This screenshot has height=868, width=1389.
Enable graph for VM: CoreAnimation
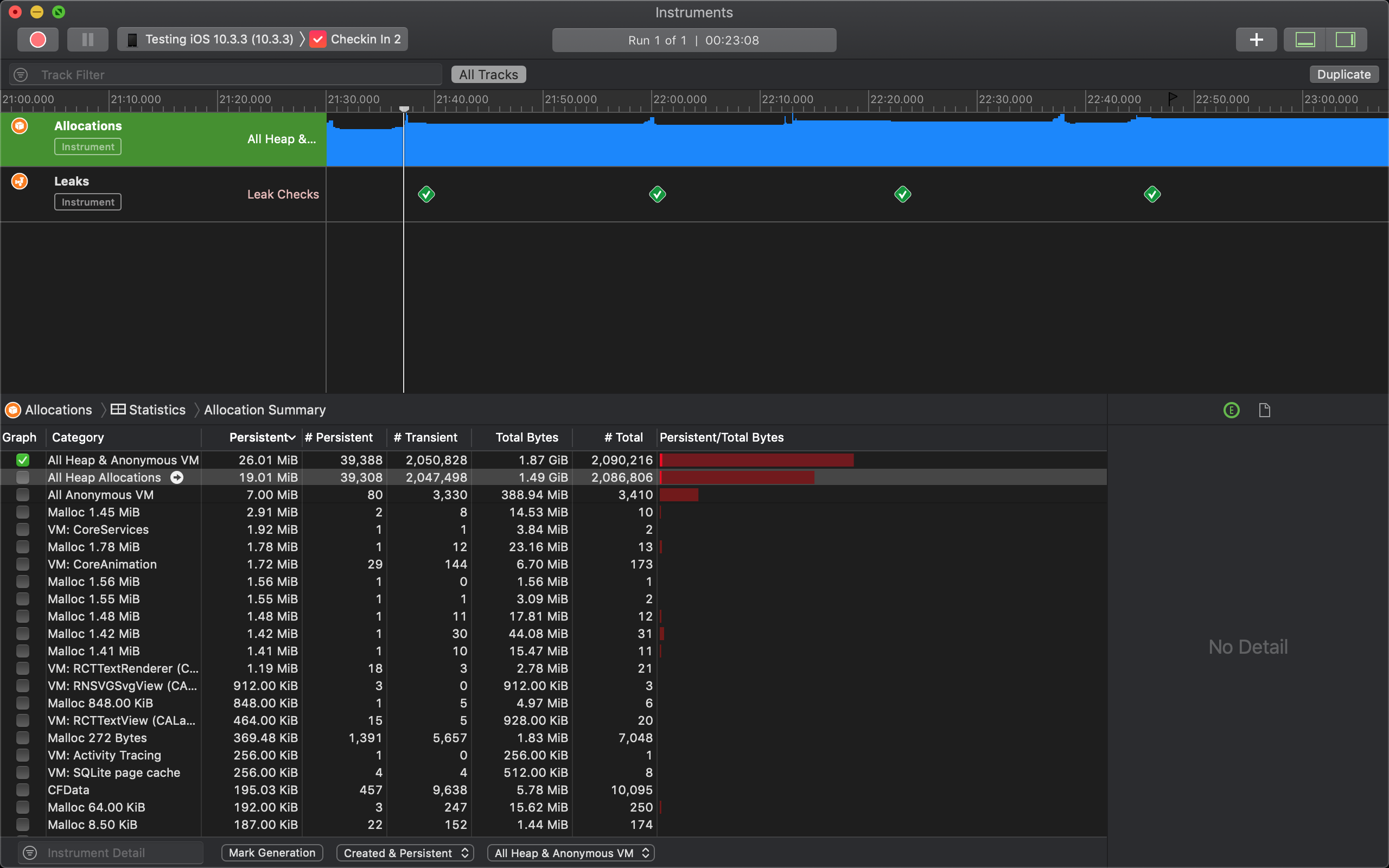[23, 564]
